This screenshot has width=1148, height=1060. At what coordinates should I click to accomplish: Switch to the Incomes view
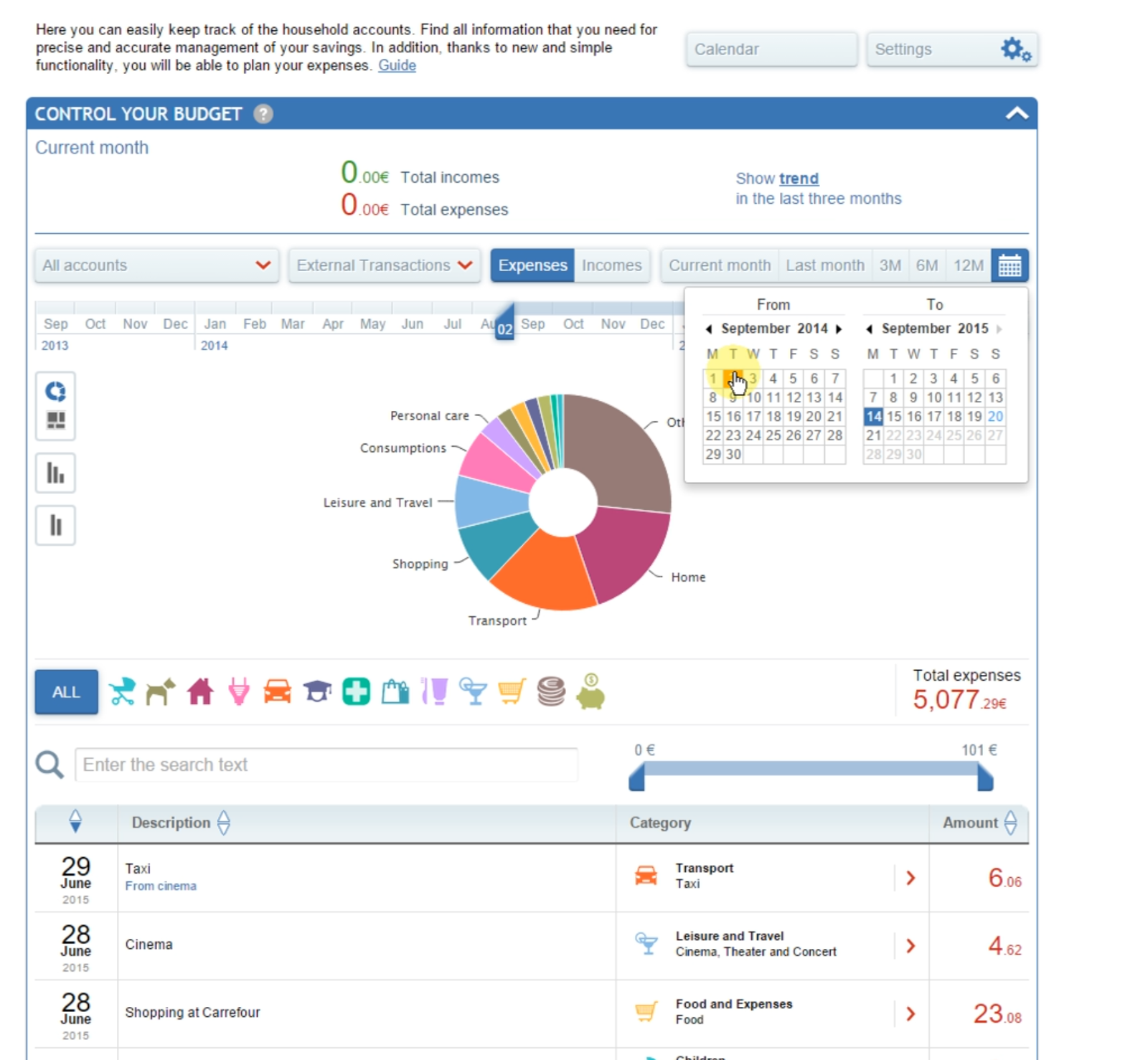tap(612, 265)
